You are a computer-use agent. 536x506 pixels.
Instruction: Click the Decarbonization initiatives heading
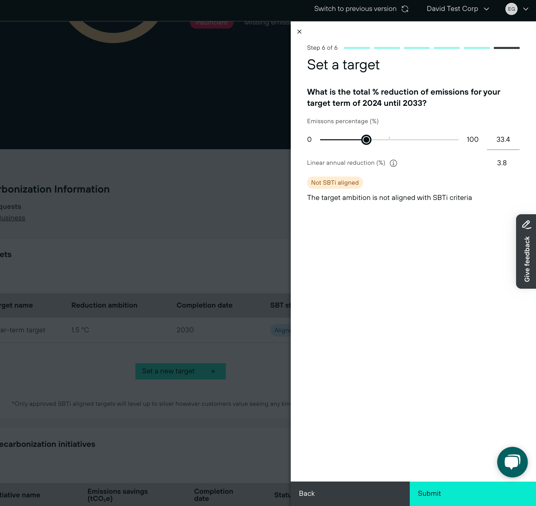[x=48, y=444]
